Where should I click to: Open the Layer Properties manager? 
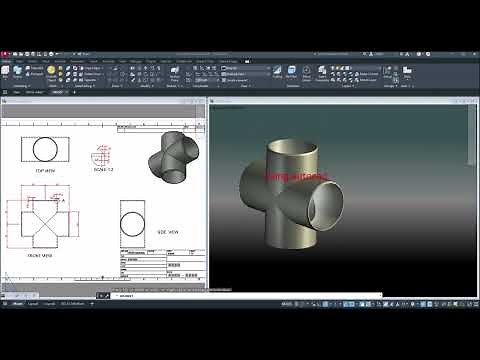(x=322, y=74)
